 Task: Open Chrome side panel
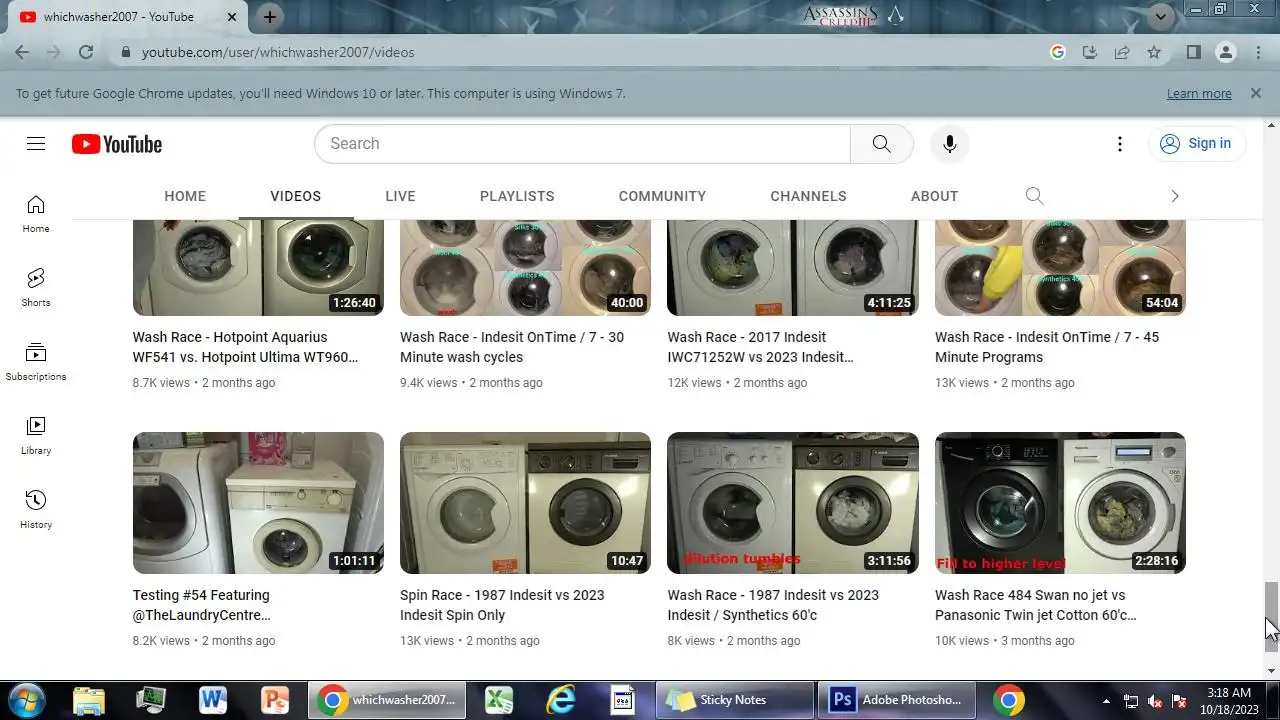(1193, 52)
